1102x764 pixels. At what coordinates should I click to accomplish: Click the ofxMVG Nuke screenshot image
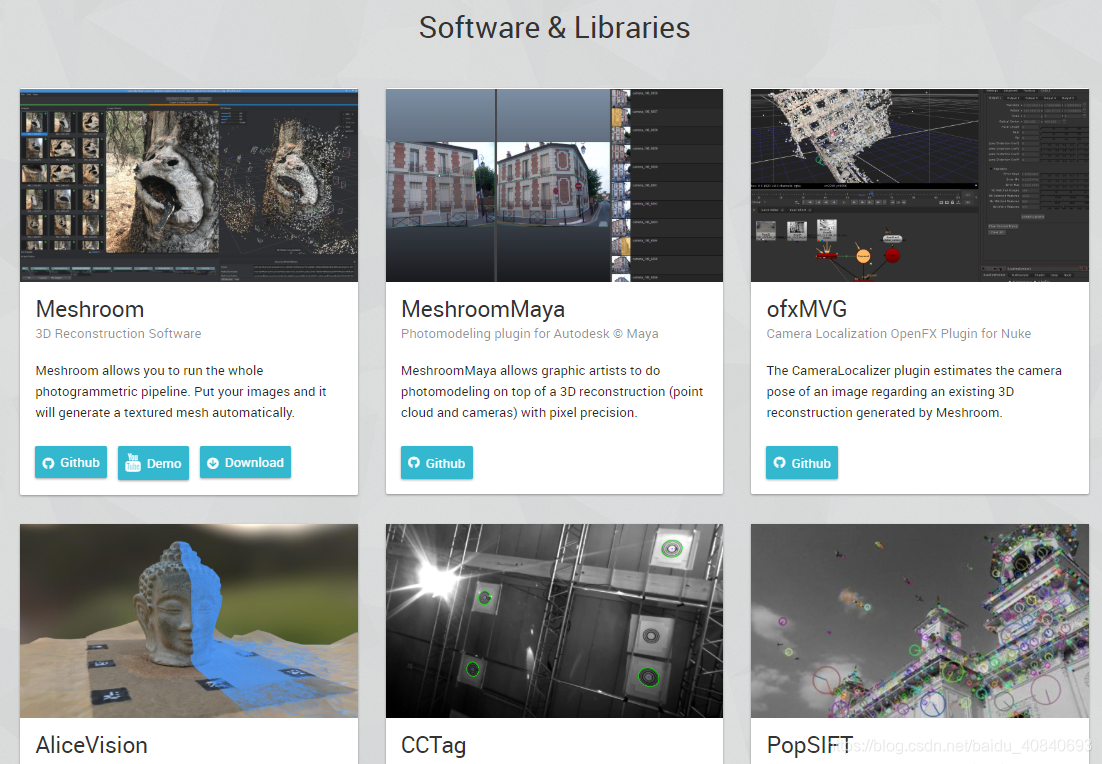pos(919,185)
